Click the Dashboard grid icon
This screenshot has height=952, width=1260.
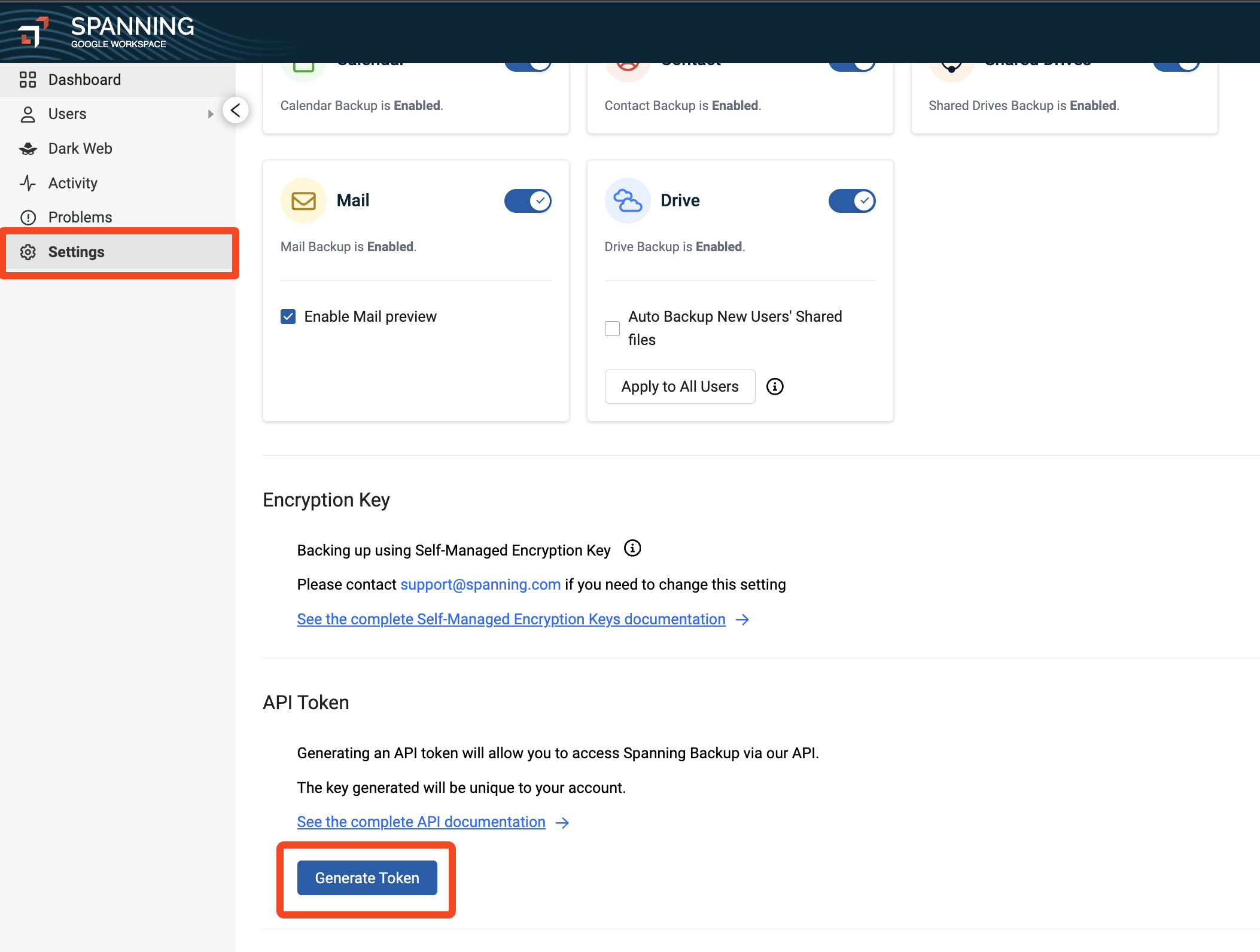pos(28,80)
